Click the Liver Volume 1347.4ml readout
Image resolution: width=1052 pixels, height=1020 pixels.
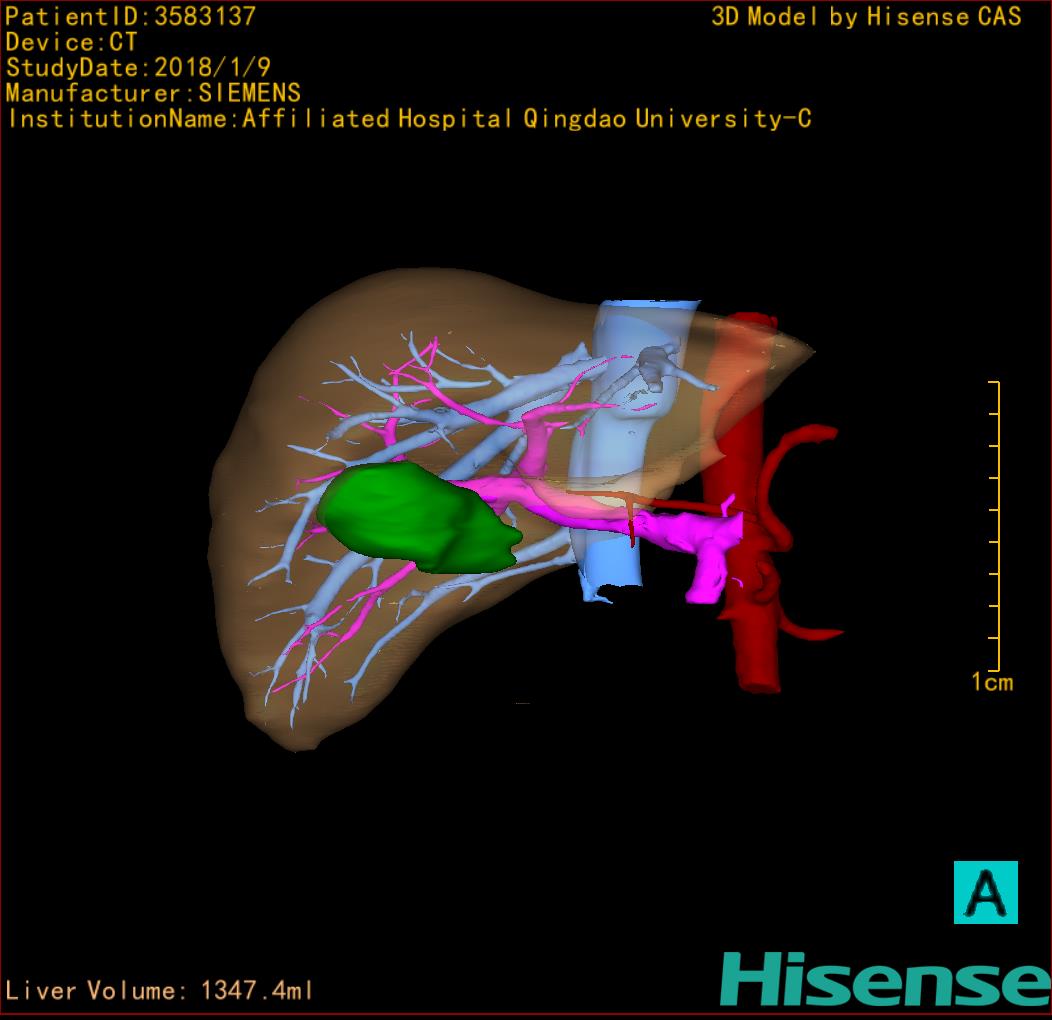(160, 991)
